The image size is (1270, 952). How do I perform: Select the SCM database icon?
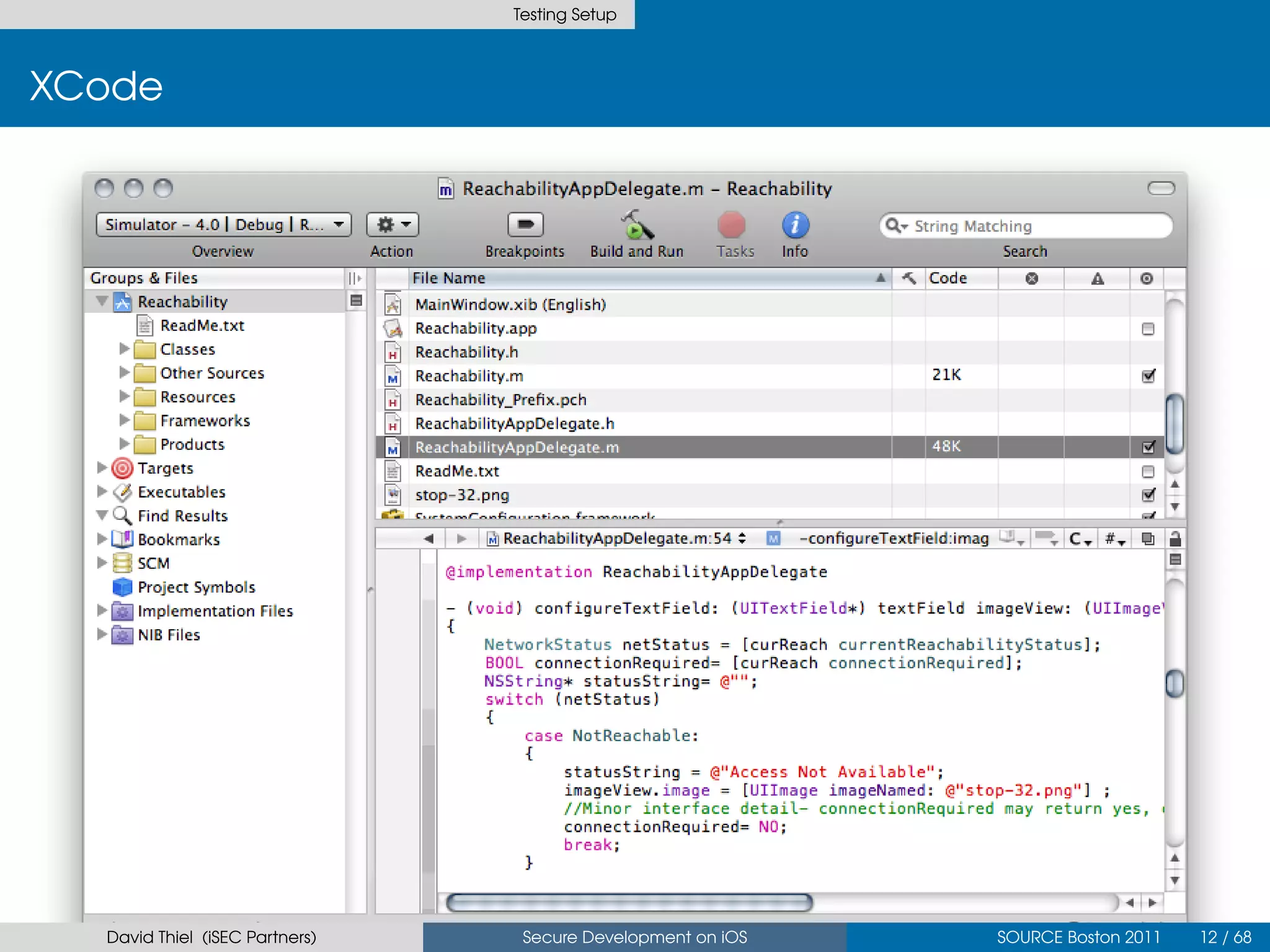click(123, 563)
